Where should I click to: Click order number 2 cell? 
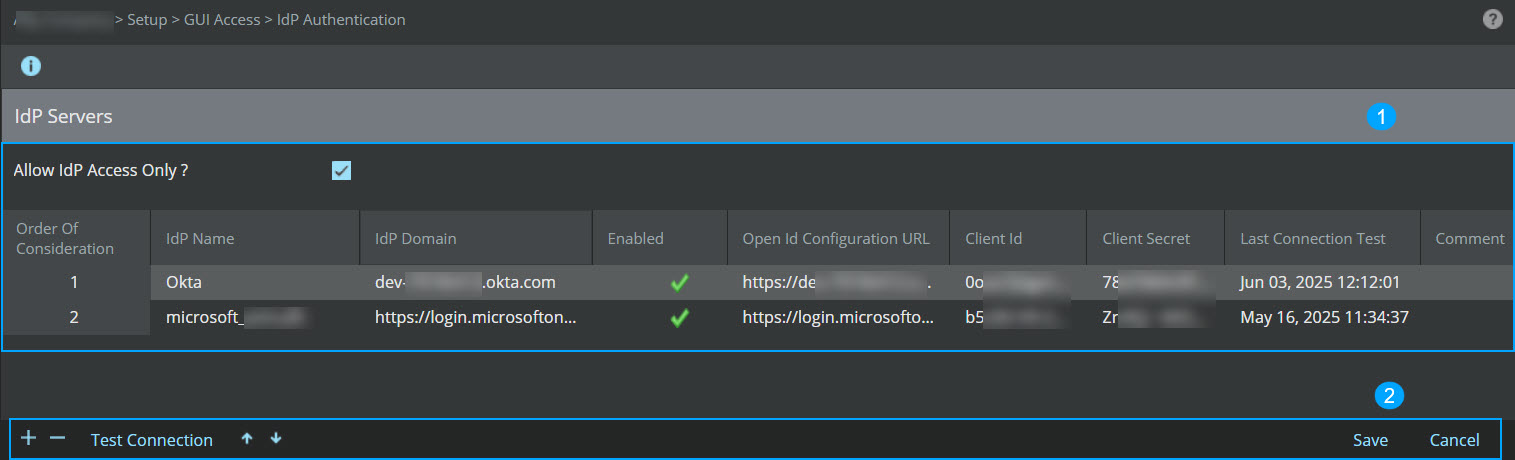point(75,318)
